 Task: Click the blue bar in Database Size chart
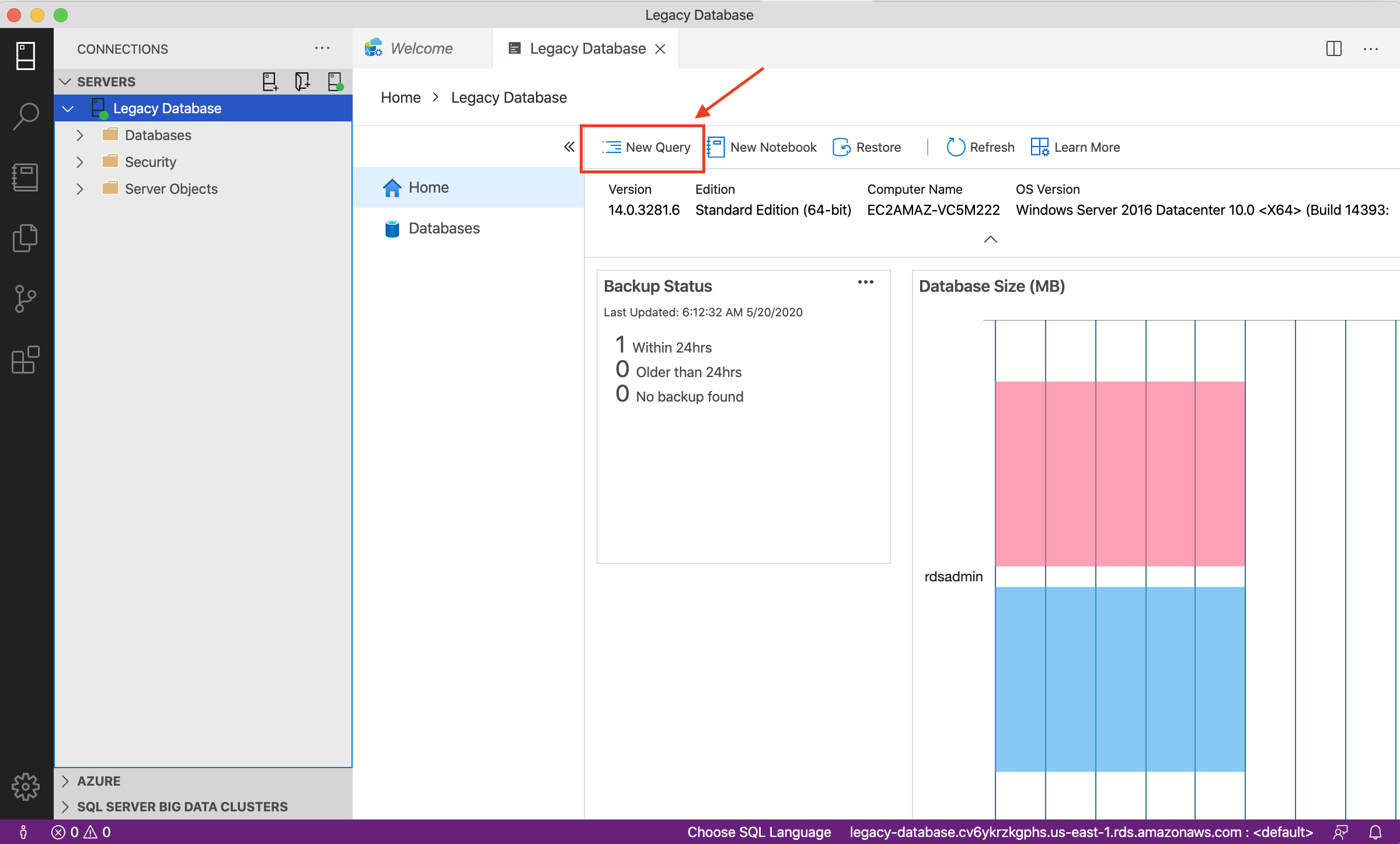pos(1120,679)
